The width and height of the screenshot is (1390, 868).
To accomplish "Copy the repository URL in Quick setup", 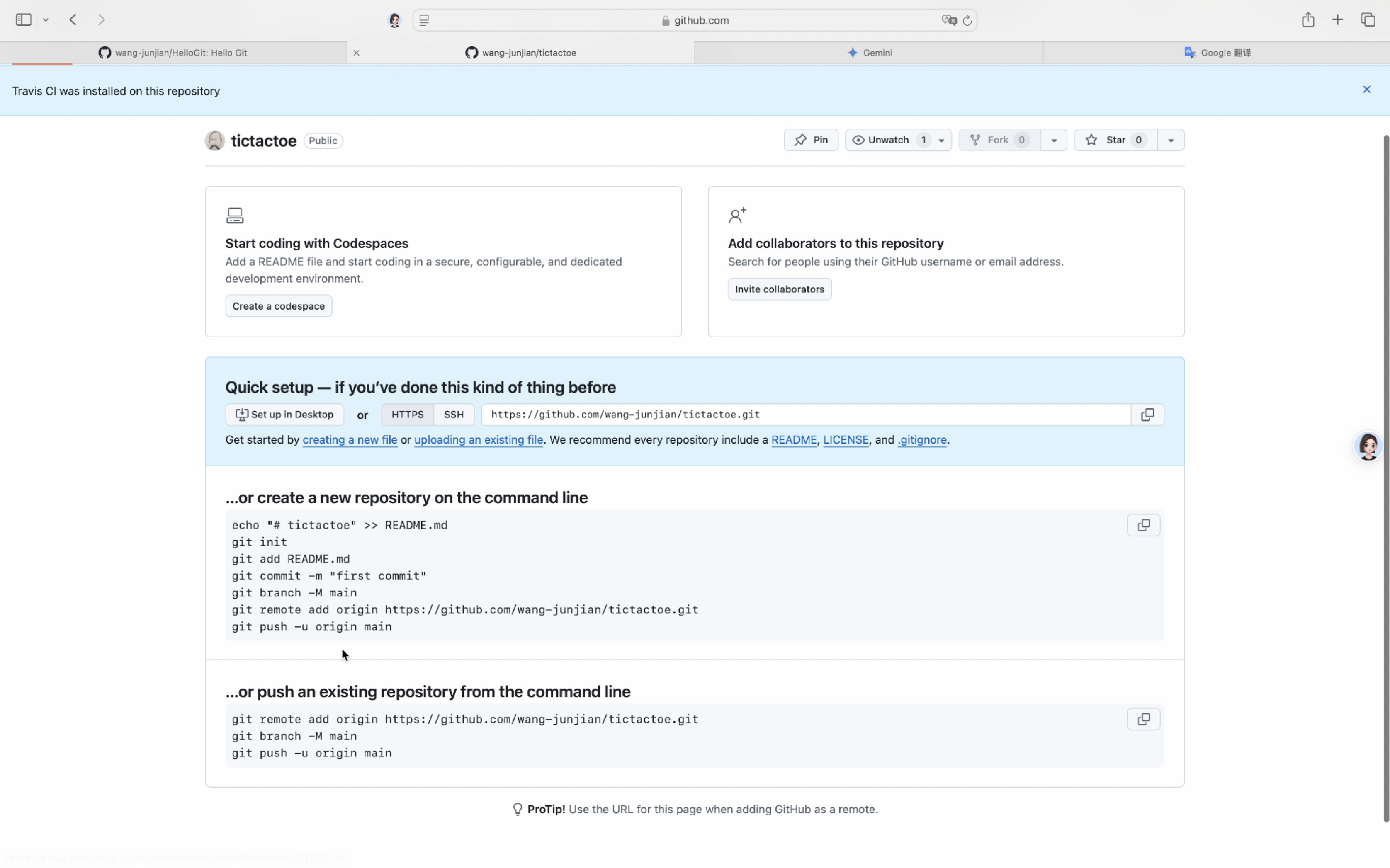I will (1147, 415).
